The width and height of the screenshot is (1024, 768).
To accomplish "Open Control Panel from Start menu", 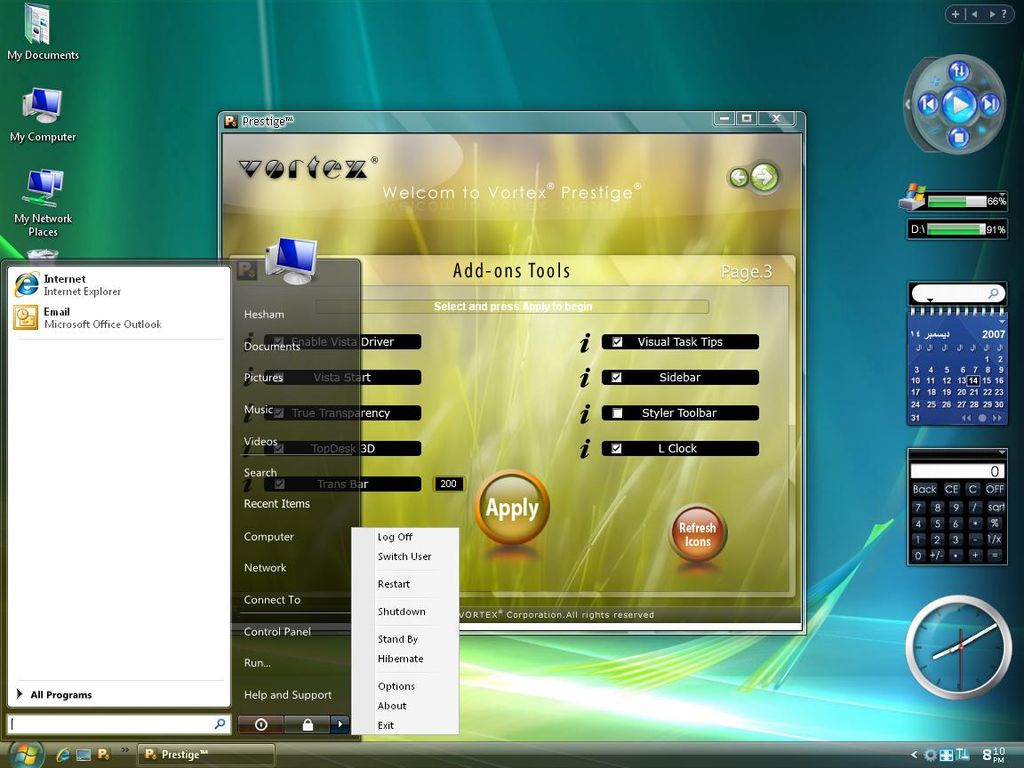I will pos(277,632).
